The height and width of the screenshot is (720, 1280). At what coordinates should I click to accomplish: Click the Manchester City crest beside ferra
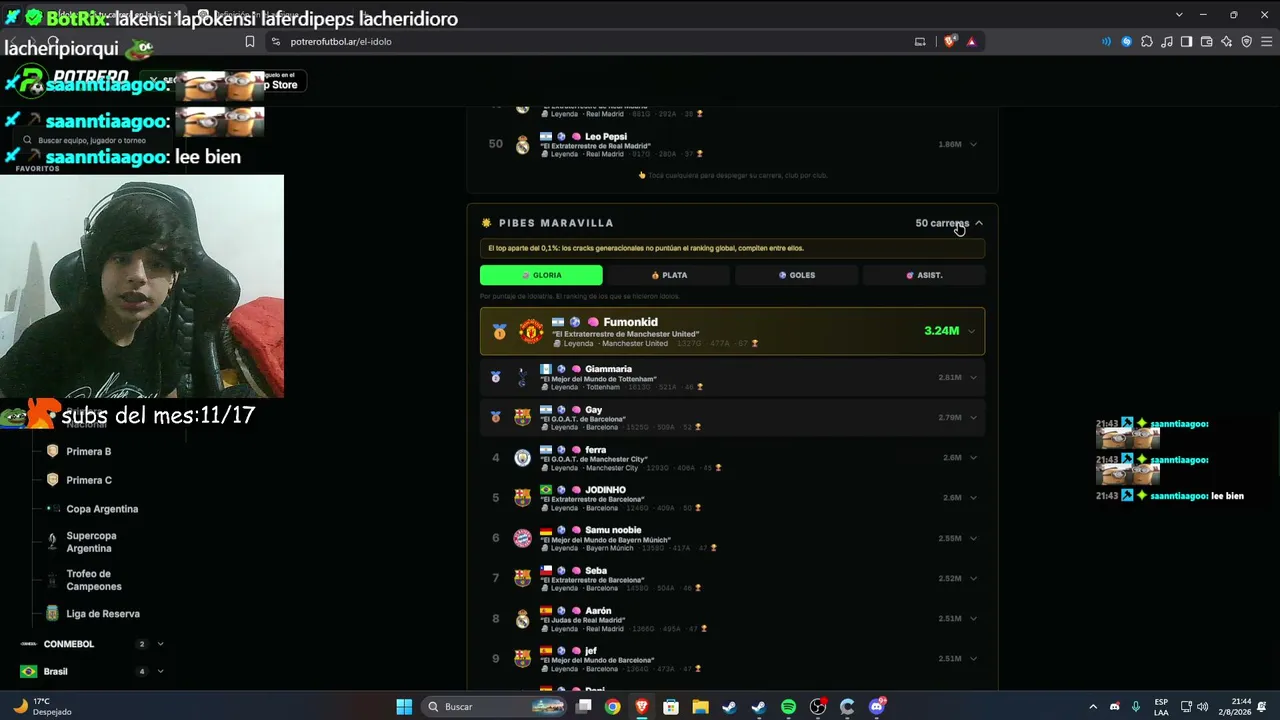click(522, 457)
